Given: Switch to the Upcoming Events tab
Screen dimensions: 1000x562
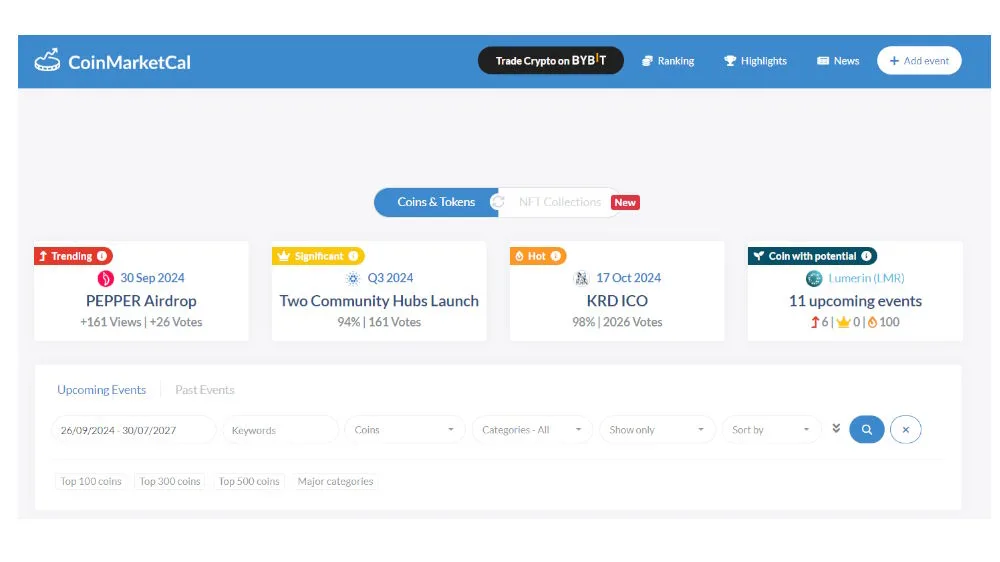Looking at the screenshot, I should [x=101, y=390].
